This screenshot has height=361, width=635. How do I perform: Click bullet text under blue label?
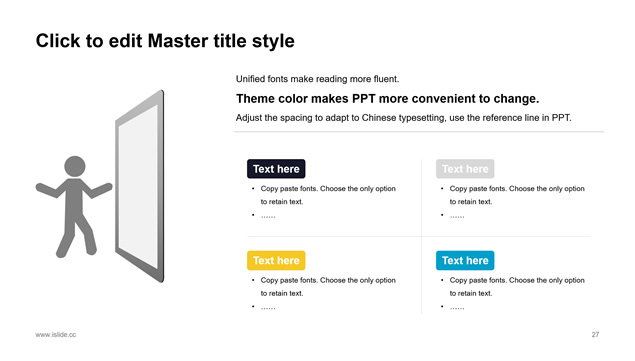click(517, 286)
